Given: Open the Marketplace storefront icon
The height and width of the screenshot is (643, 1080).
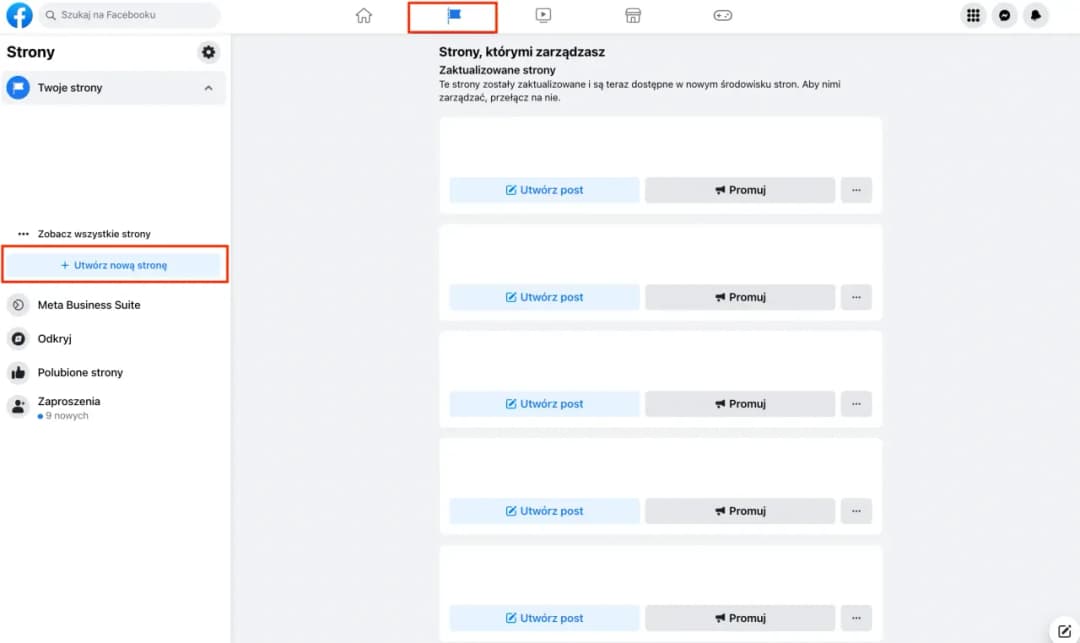Looking at the screenshot, I should [x=633, y=16].
